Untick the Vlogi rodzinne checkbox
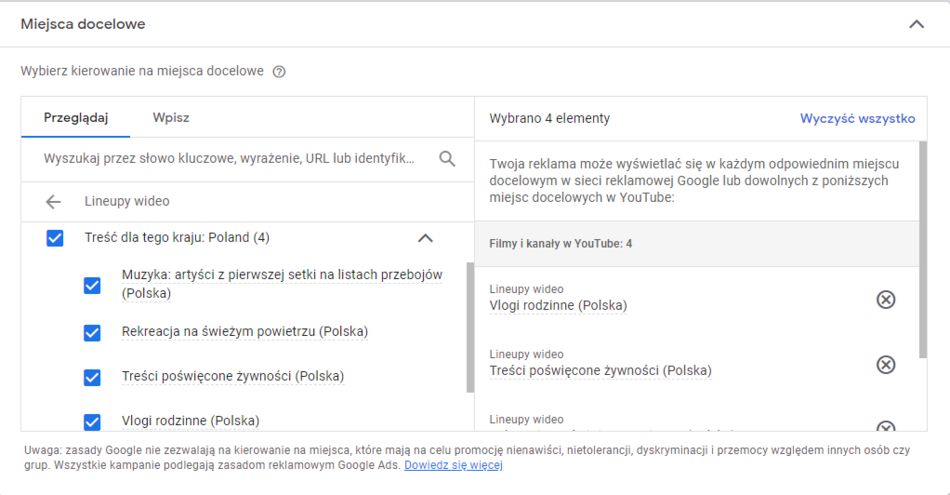The width and height of the screenshot is (950, 495). tap(92, 421)
